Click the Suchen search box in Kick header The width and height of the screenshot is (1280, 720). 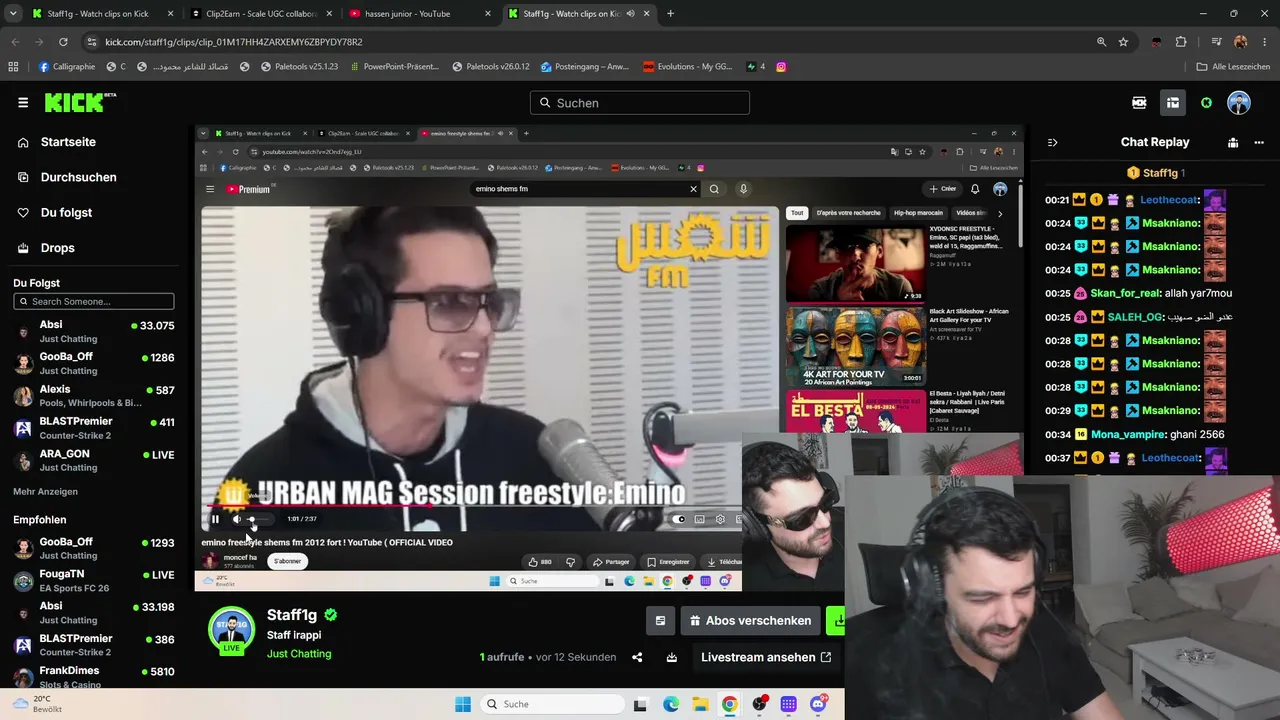point(639,103)
